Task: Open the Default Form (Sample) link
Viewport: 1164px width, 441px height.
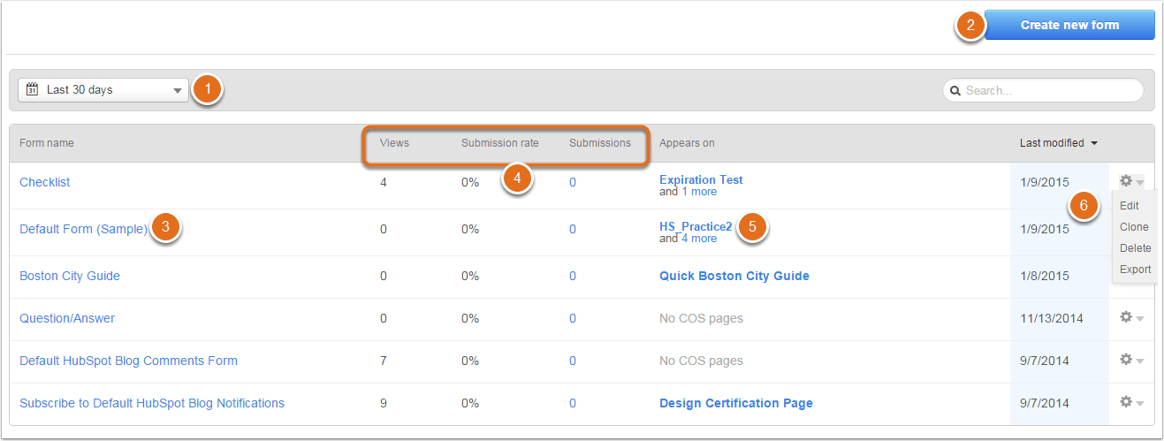Action: (84, 229)
